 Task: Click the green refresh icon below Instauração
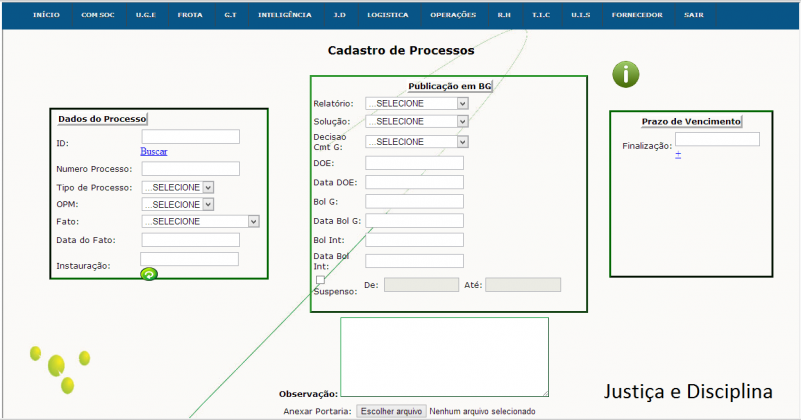[x=148, y=274]
